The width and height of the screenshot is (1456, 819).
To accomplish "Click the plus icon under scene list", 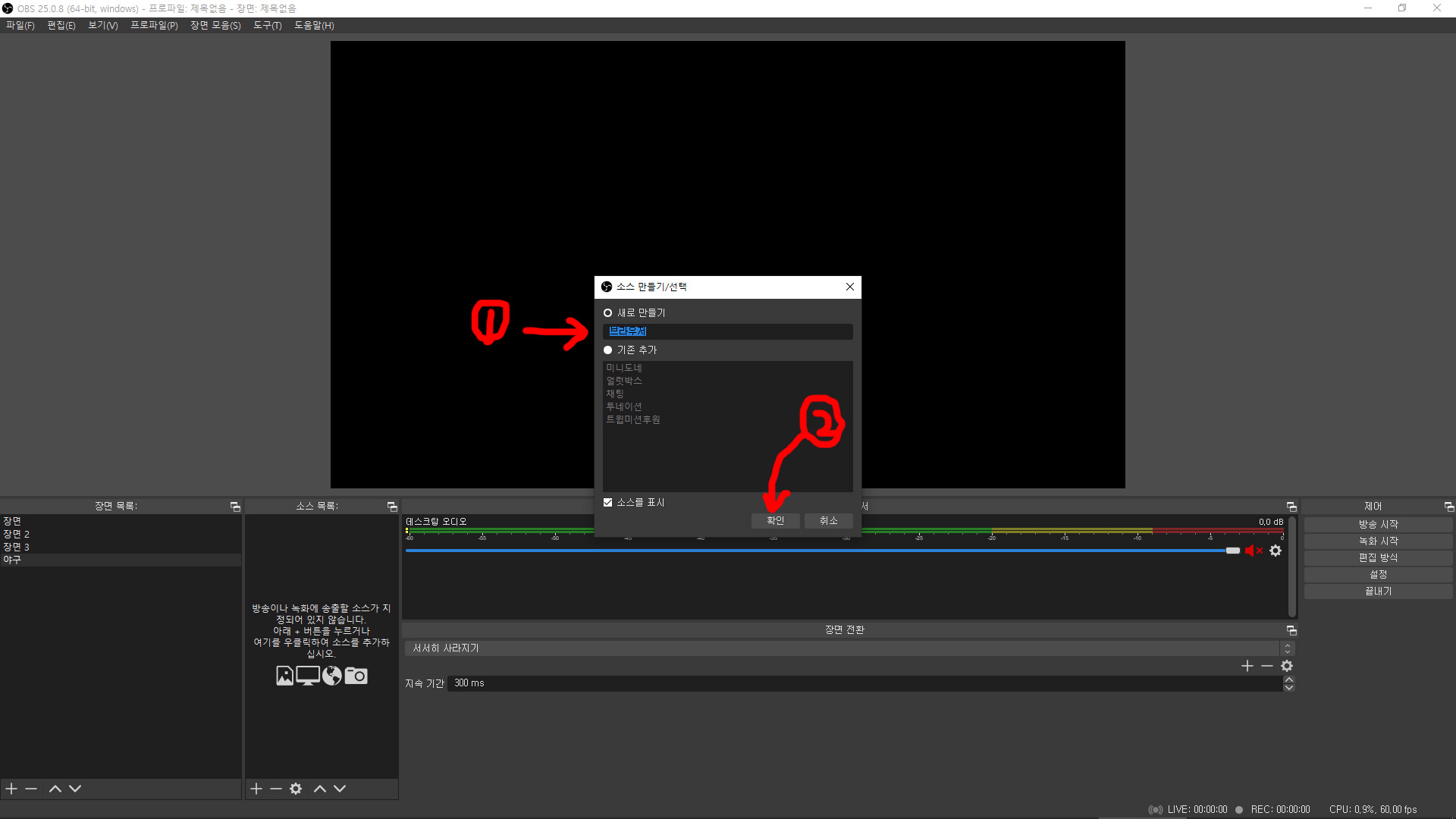I will (11, 789).
